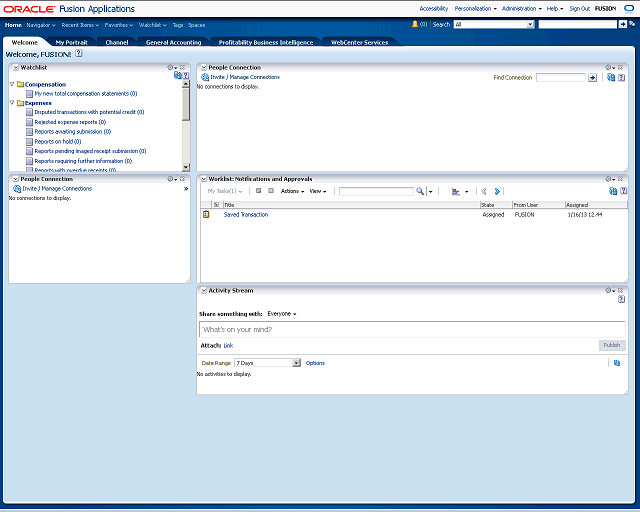Open Recent Items dropdown
Image resolution: width=640 pixels, height=512 pixels.
80,25
